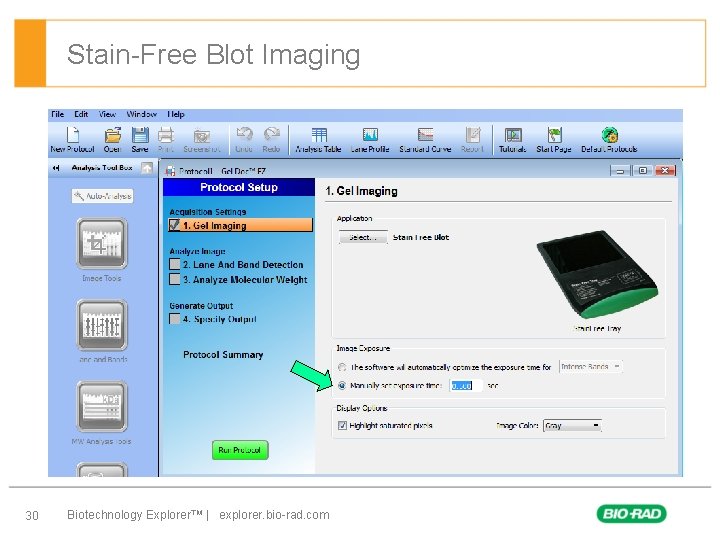720x540 pixels.
Task: Open Image Tools in Analysis Tool Box
Action: point(102,244)
